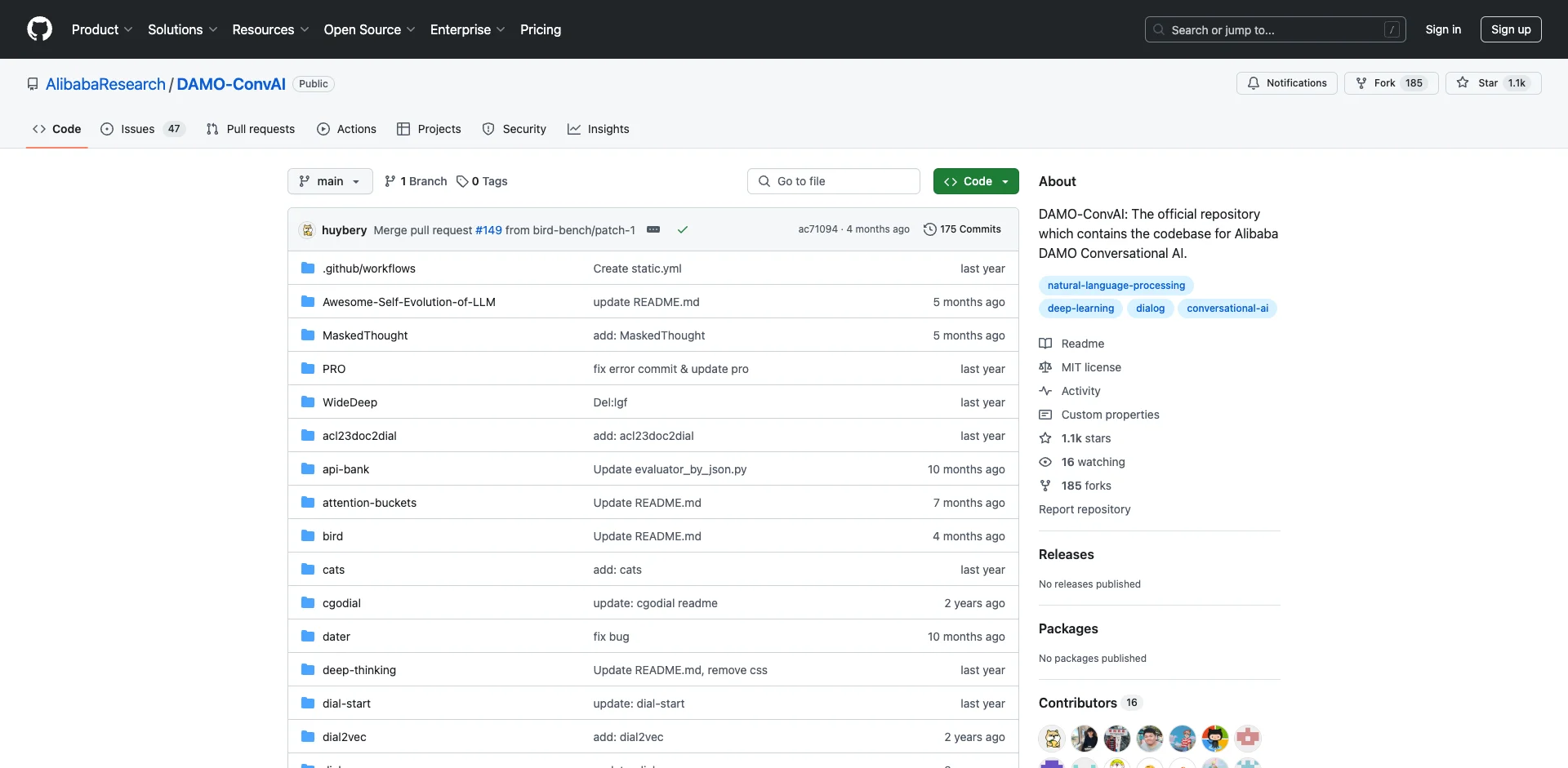The image size is (1568, 768).
Task: Click the natural-language-processing topic tag
Action: click(x=1116, y=286)
